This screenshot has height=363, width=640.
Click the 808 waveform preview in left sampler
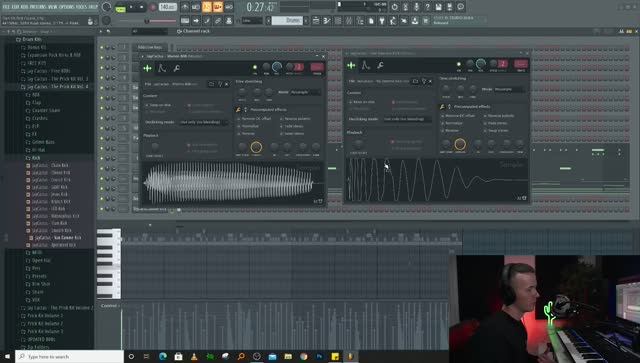(232, 183)
